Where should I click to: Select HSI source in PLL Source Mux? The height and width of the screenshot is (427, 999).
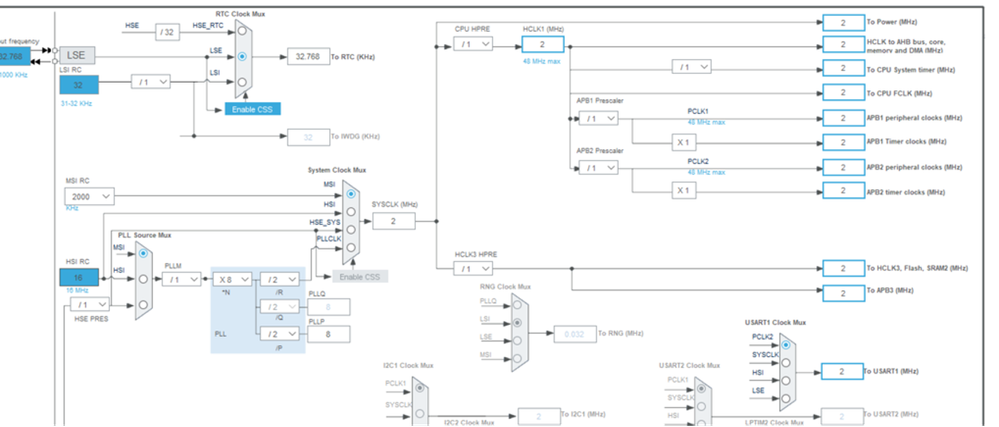click(x=143, y=279)
